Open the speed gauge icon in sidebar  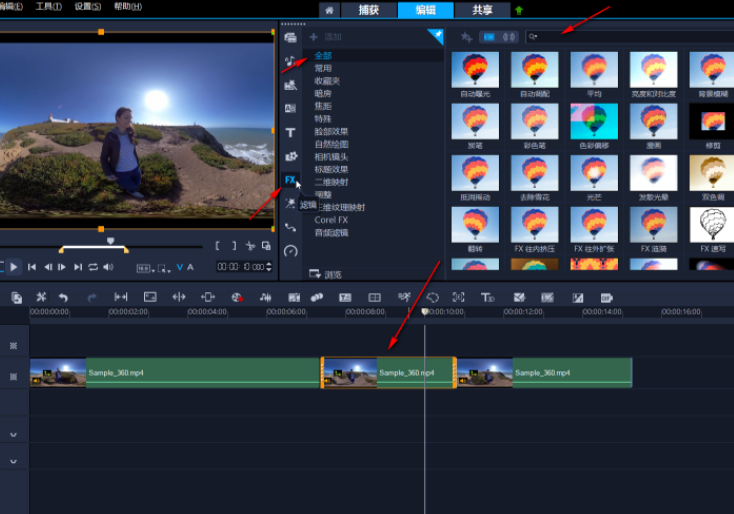[290, 252]
